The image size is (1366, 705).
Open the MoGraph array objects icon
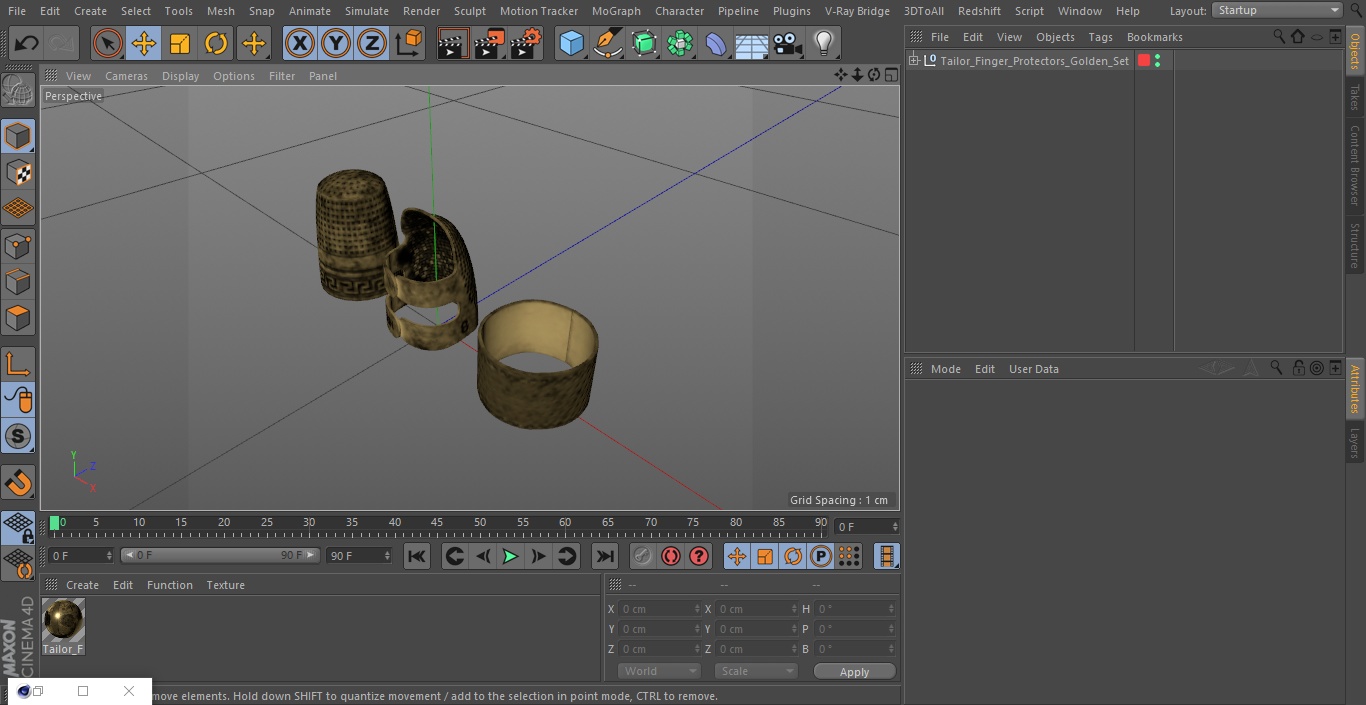pos(680,43)
